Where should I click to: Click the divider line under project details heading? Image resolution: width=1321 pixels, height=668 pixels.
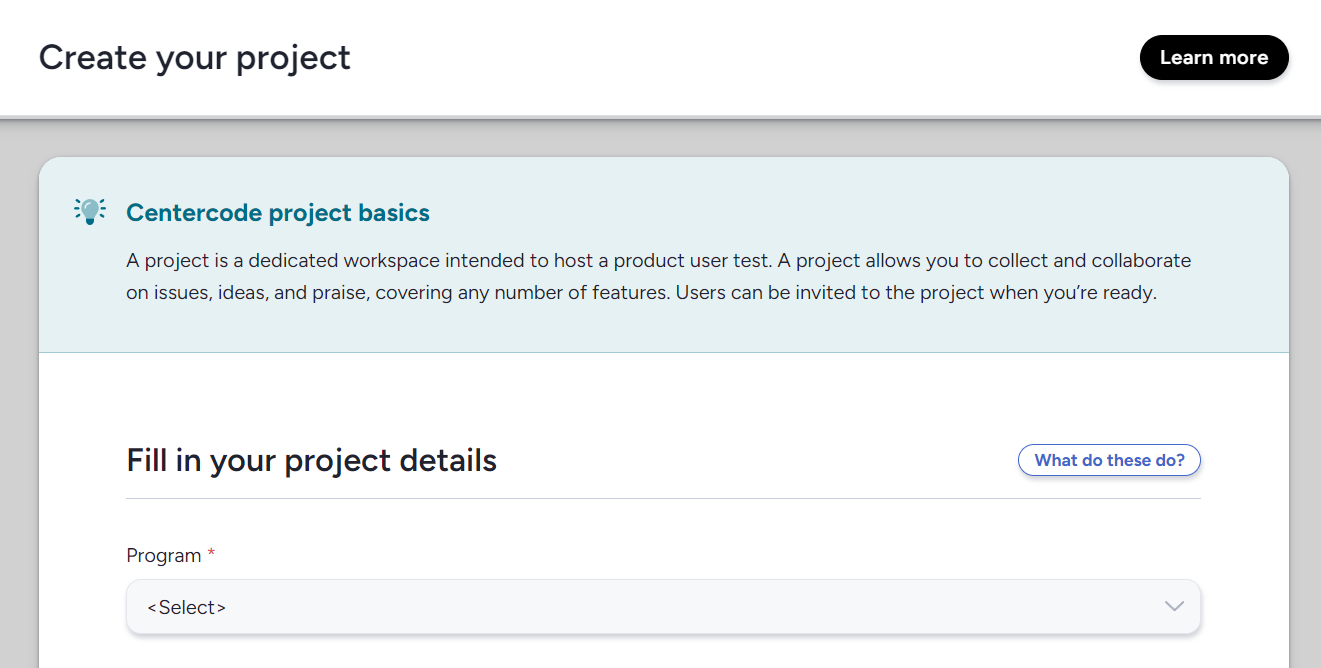[x=662, y=498]
